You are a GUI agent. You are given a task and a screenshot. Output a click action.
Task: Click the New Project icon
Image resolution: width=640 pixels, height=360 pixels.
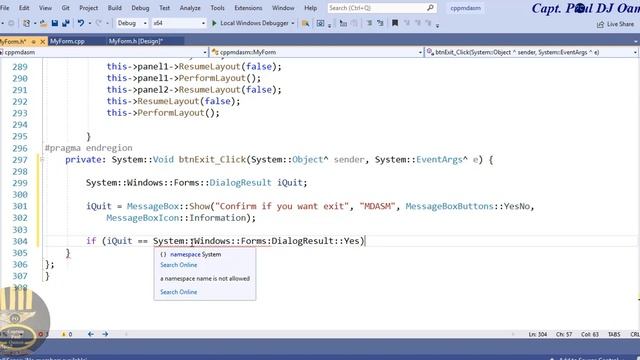pos(27,23)
